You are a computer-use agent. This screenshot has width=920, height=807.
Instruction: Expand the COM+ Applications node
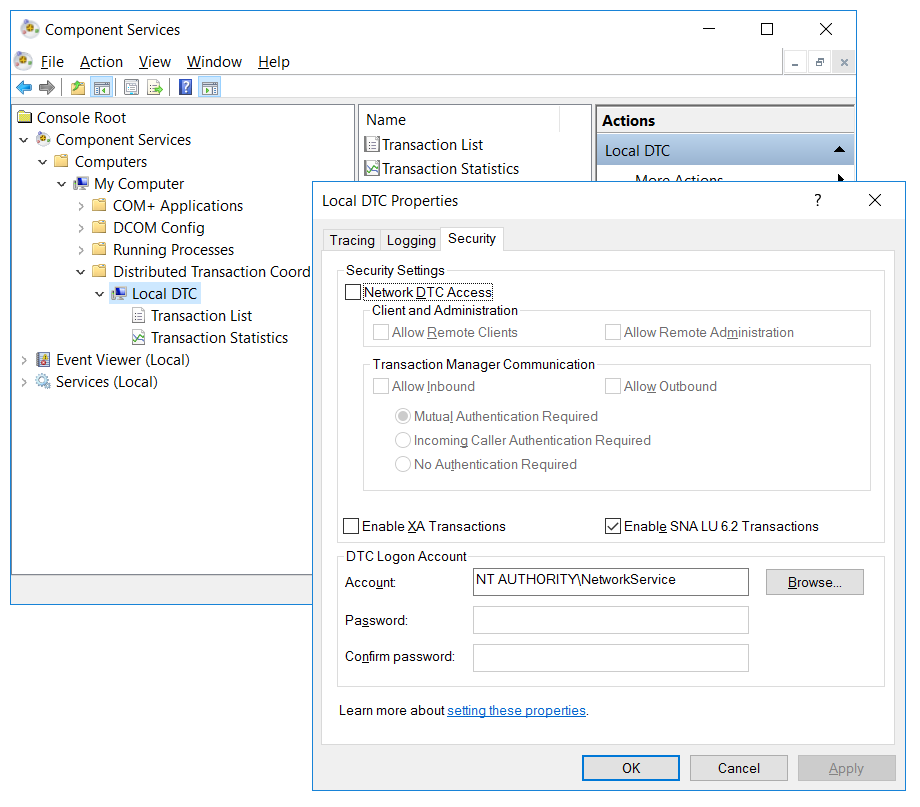pos(81,206)
